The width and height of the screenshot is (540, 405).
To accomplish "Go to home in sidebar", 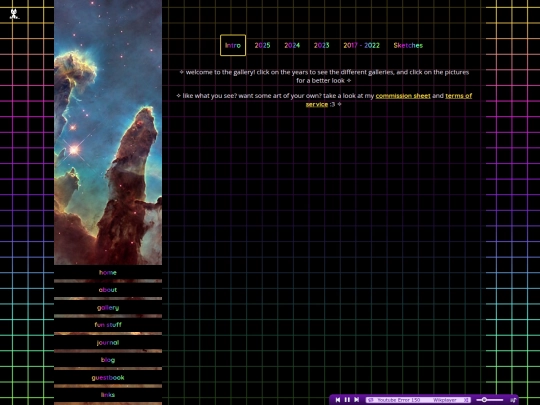I will (108, 272).
